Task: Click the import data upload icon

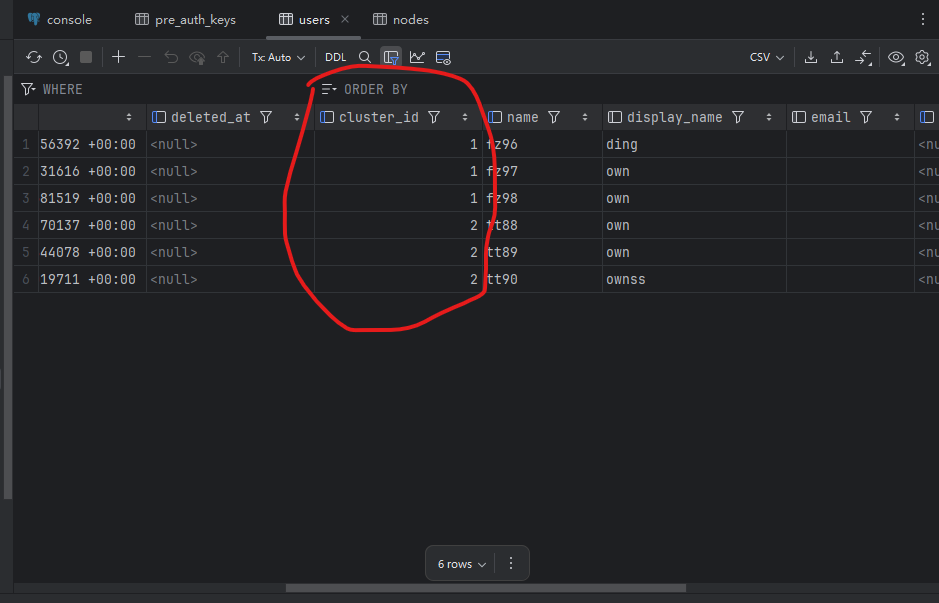Action: (x=838, y=58)
